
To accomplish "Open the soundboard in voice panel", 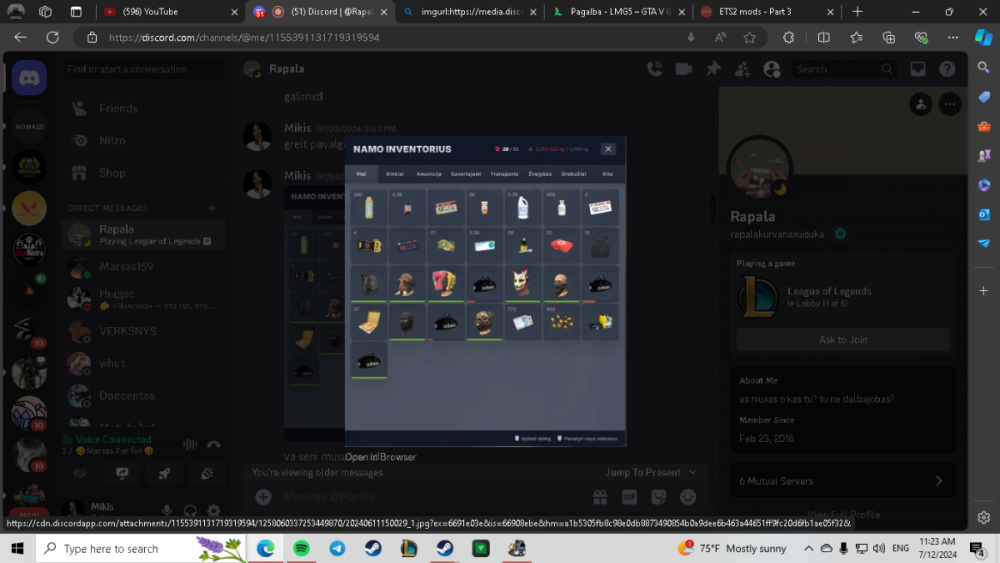I will pyautogui.click(x=207, y=473).
